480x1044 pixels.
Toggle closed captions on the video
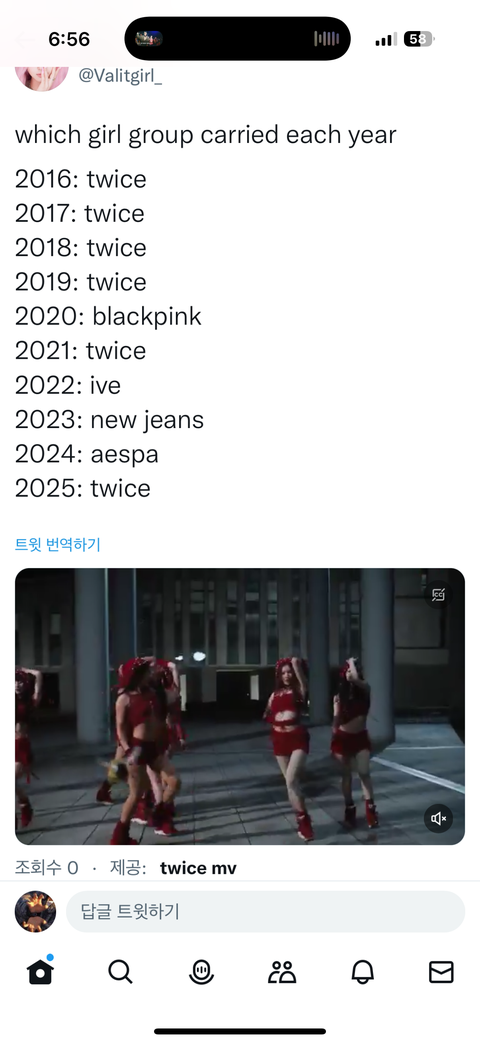coord(438,595)
